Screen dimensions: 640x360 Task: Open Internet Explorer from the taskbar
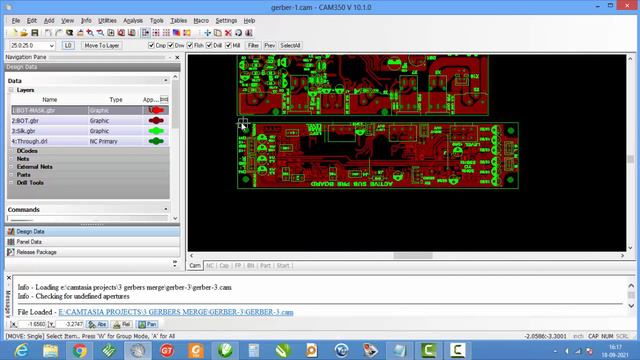[x=21, y=351]
